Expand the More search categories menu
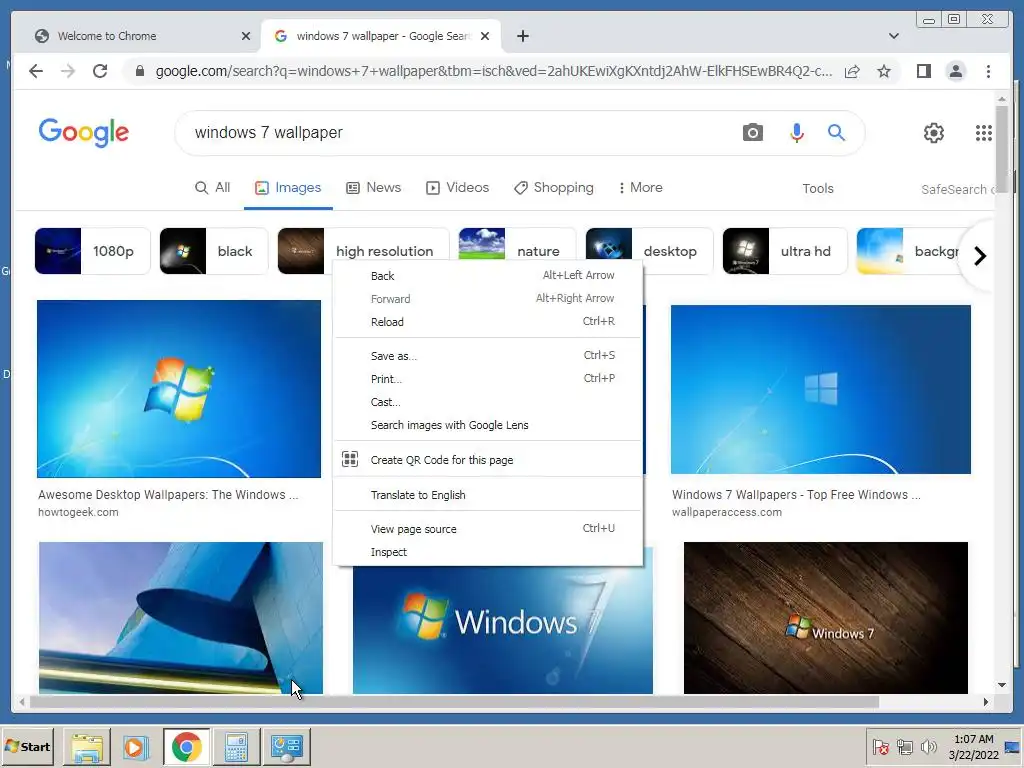Screen dimensions: 1024x768 [640, 187]
